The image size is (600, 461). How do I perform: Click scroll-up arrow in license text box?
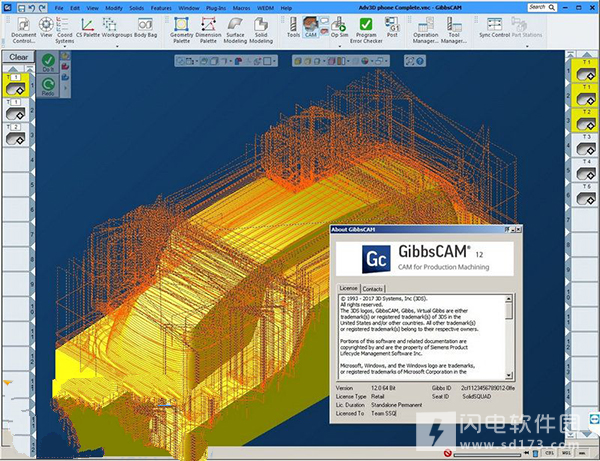(509, 298)
